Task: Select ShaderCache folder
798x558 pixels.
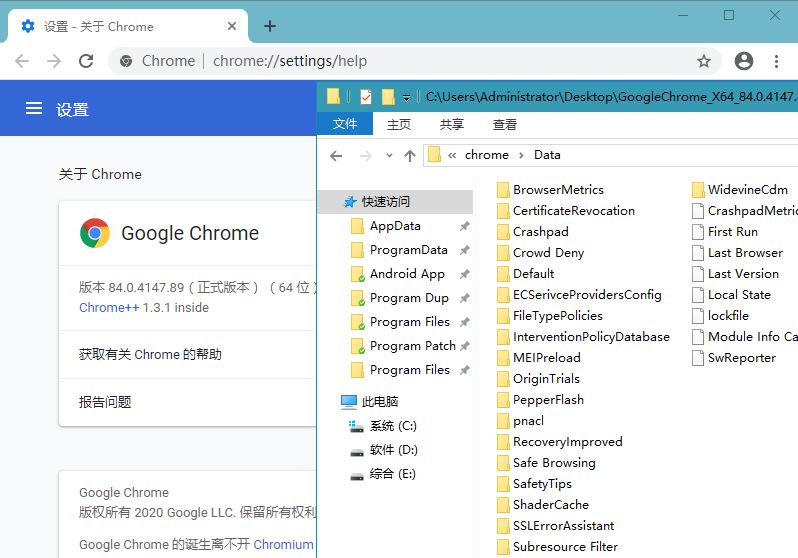Action: (x=543, y=505)
